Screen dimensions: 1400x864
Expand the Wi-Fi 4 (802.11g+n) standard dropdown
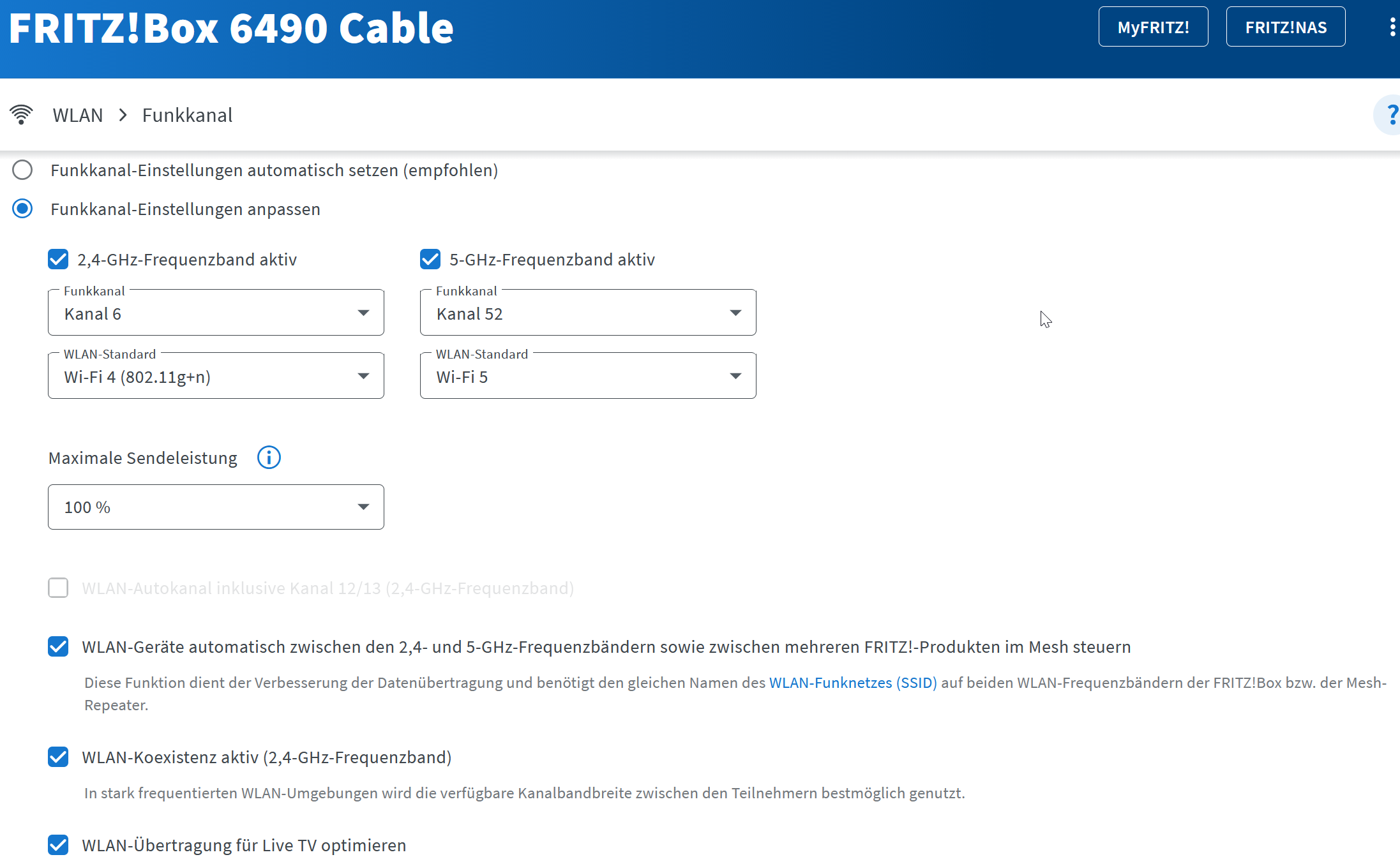pos(216,376)
